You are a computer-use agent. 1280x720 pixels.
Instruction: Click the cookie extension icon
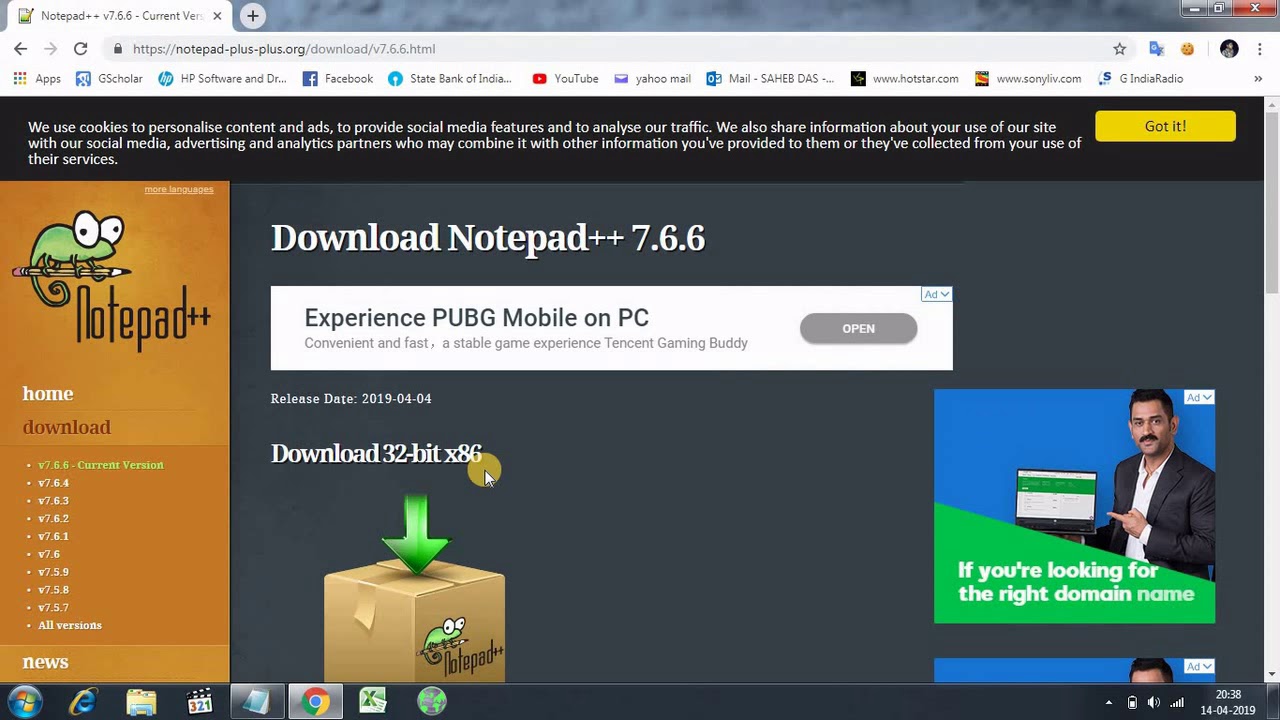coord(1187,49)
